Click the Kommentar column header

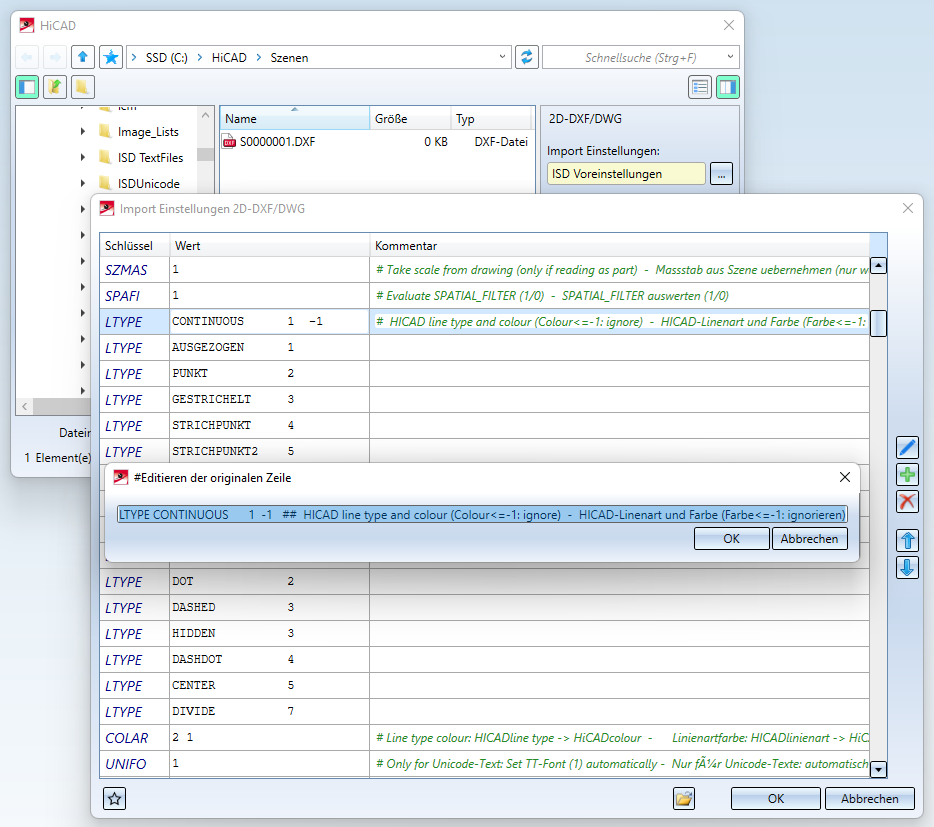(619, 245)
